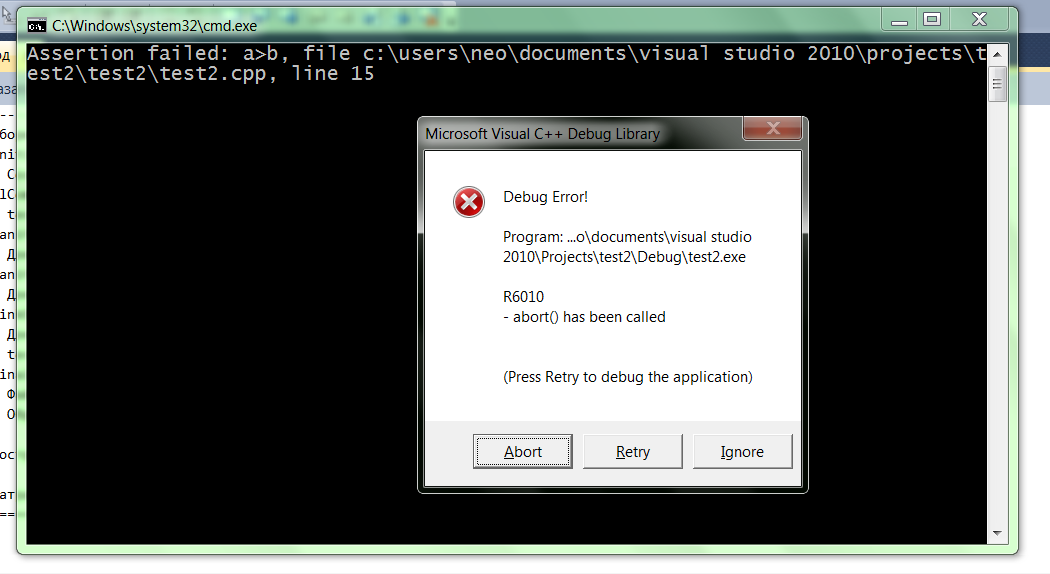Click the Abort button in the dialog
The height and width of the screenshot is (574, 1050).
click(x=522, y=451)
